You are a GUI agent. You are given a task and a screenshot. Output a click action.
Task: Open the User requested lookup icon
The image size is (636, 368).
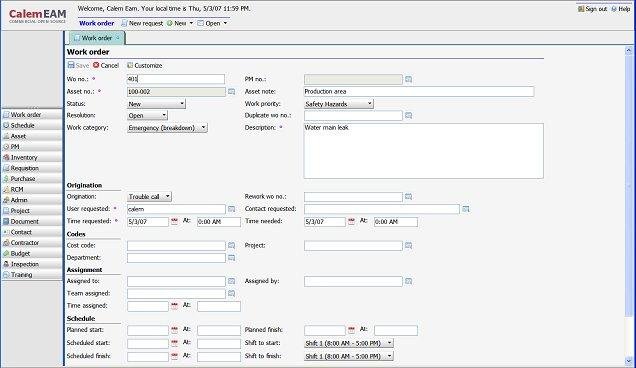231,209
